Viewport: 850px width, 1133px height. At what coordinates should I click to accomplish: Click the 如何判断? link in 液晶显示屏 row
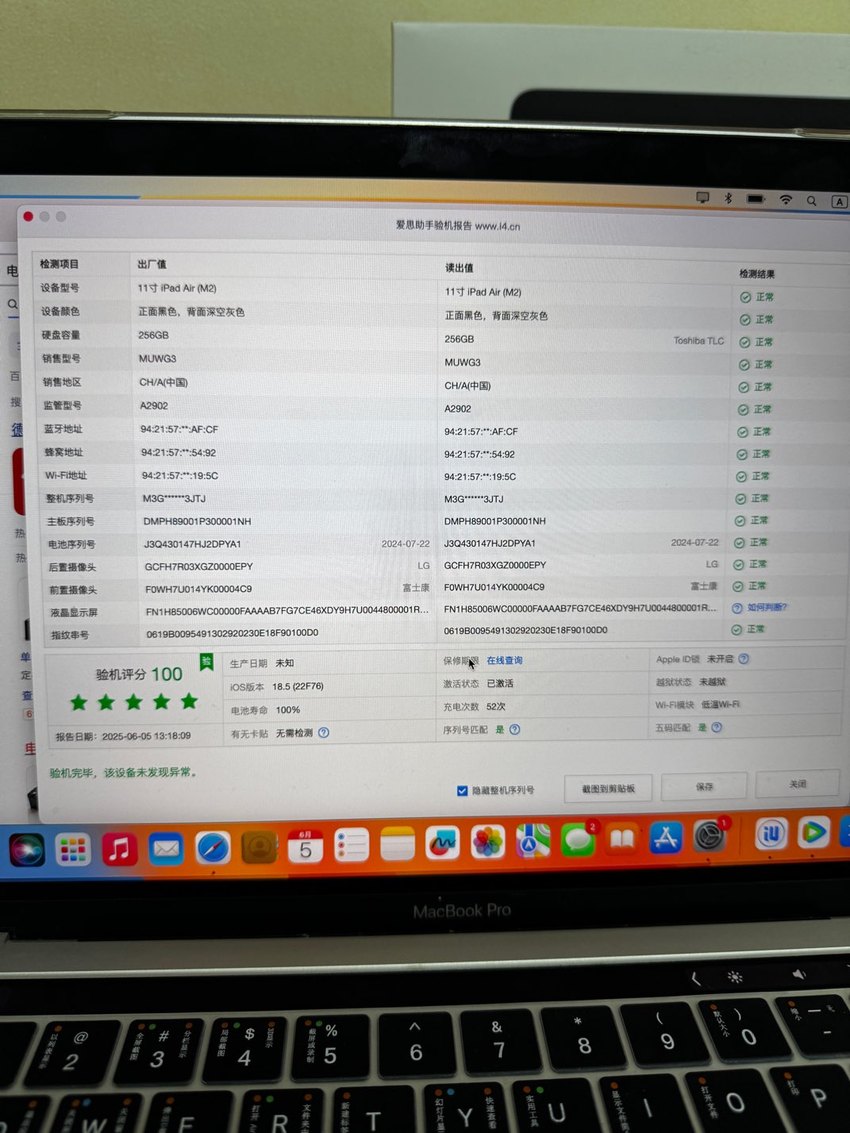click(767, 607)
